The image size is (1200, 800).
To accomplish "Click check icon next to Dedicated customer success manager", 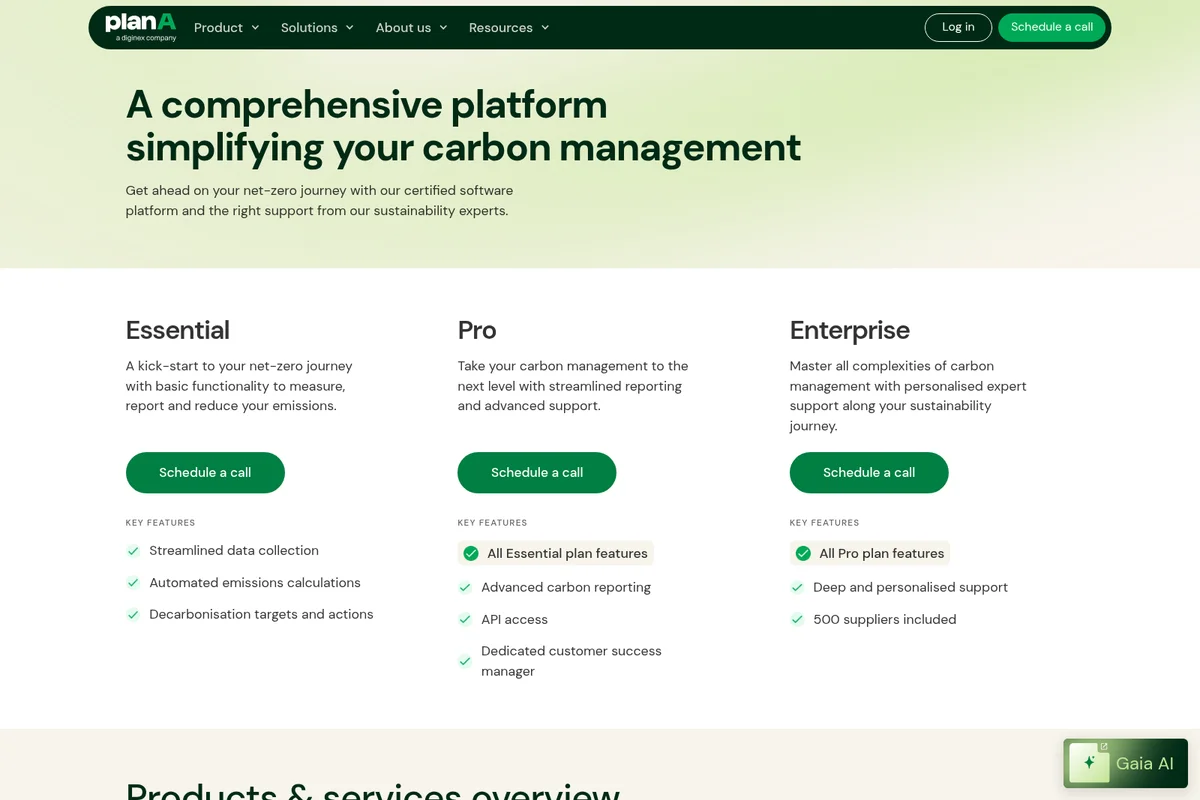I will pyautogui.click(x=465, y=661).
